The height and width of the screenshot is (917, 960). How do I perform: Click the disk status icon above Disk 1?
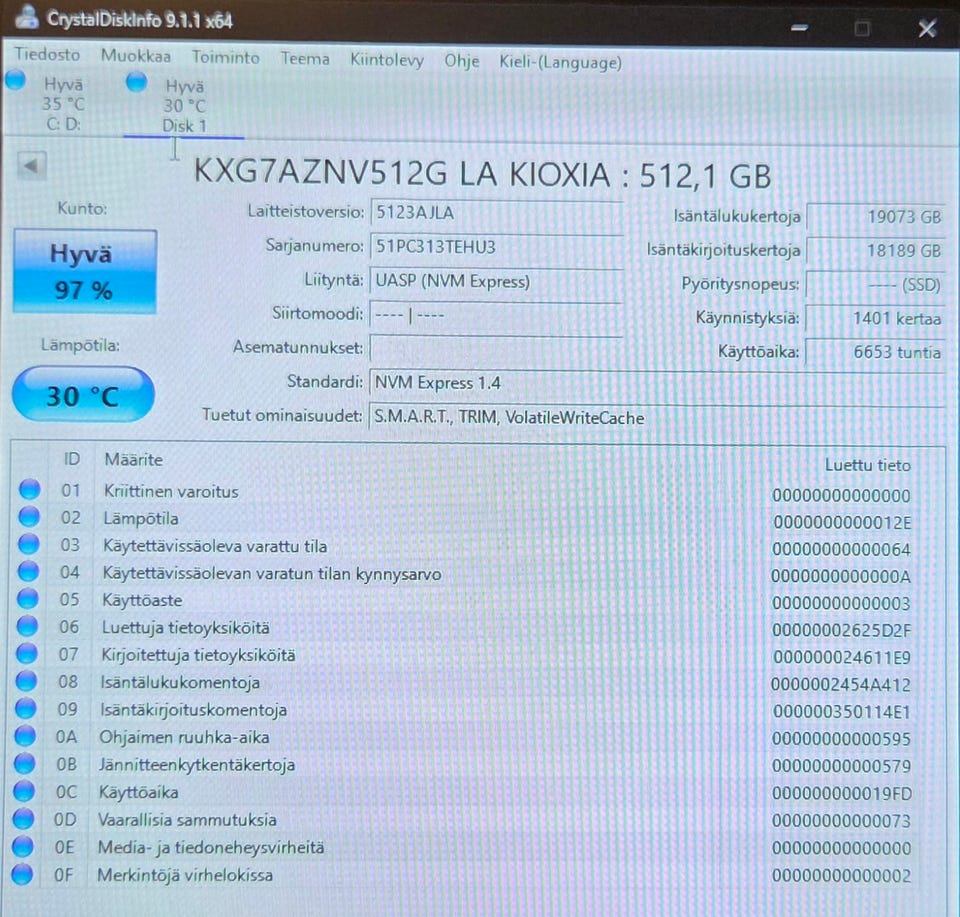[135, 84]
